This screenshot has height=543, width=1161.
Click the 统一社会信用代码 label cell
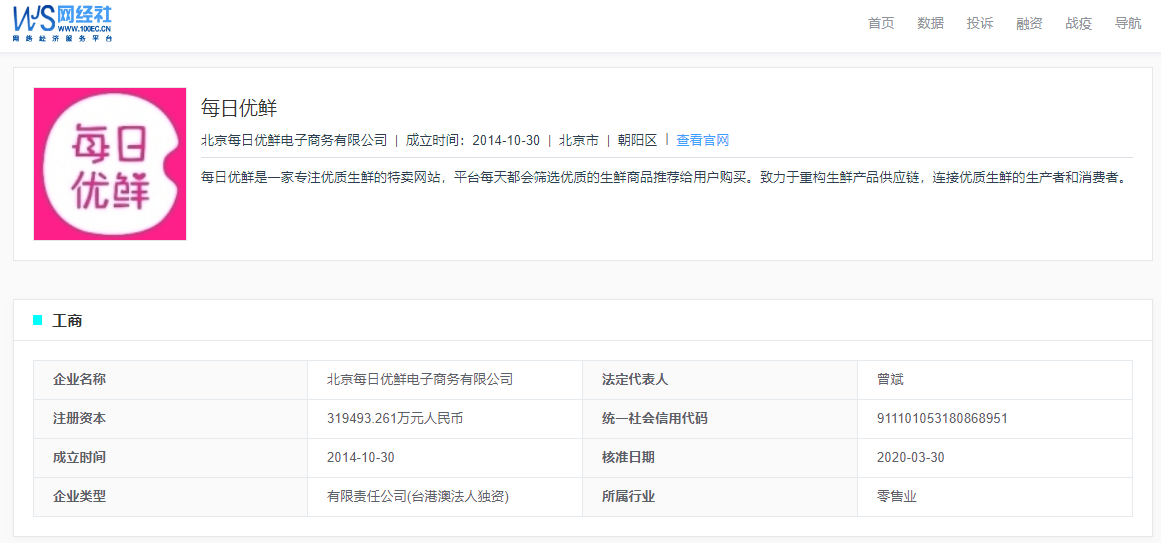(720, 419)
